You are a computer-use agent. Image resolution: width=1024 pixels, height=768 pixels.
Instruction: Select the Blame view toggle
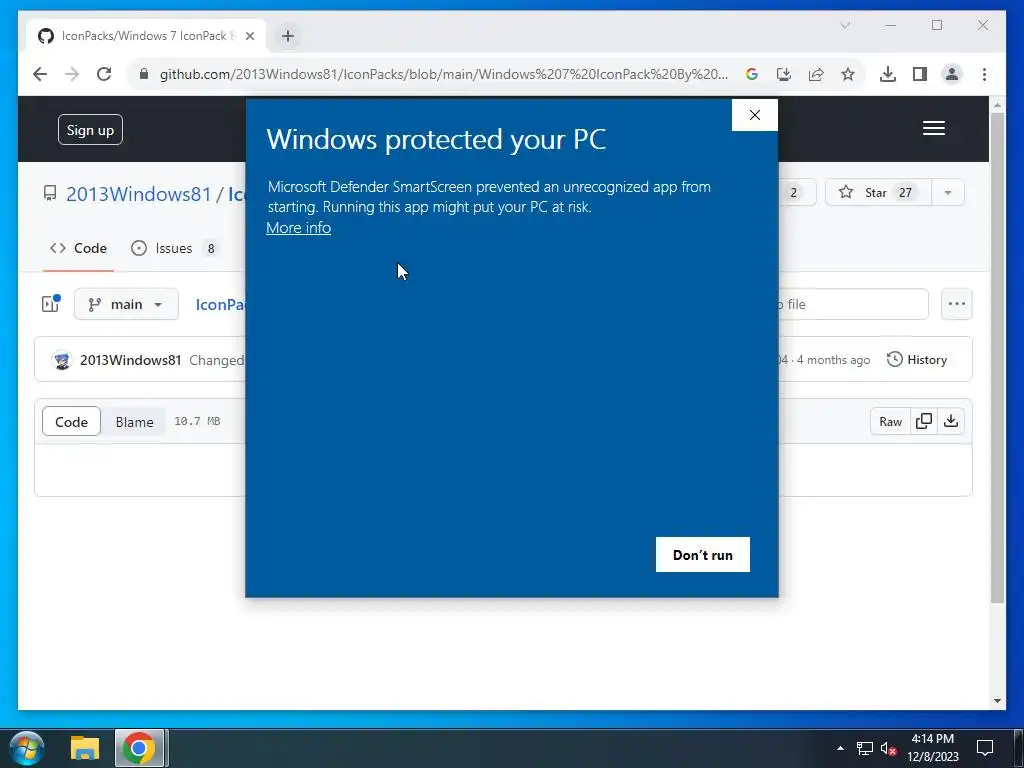[x=135, y=422]
